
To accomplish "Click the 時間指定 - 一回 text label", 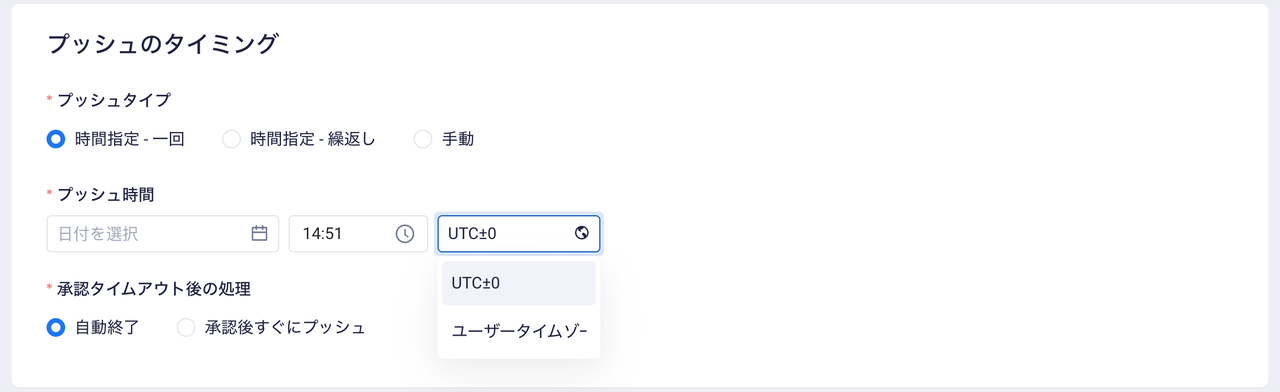I will [130, 139].
